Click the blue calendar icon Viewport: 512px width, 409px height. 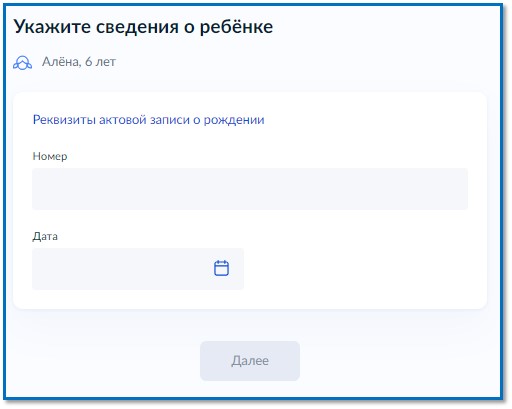coord(221,268)
